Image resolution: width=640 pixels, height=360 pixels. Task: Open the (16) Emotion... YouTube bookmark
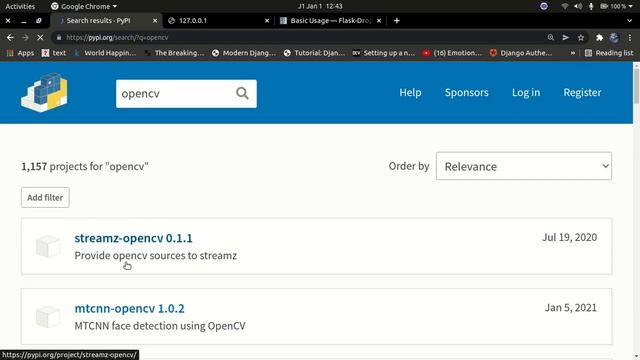[452, 53]
